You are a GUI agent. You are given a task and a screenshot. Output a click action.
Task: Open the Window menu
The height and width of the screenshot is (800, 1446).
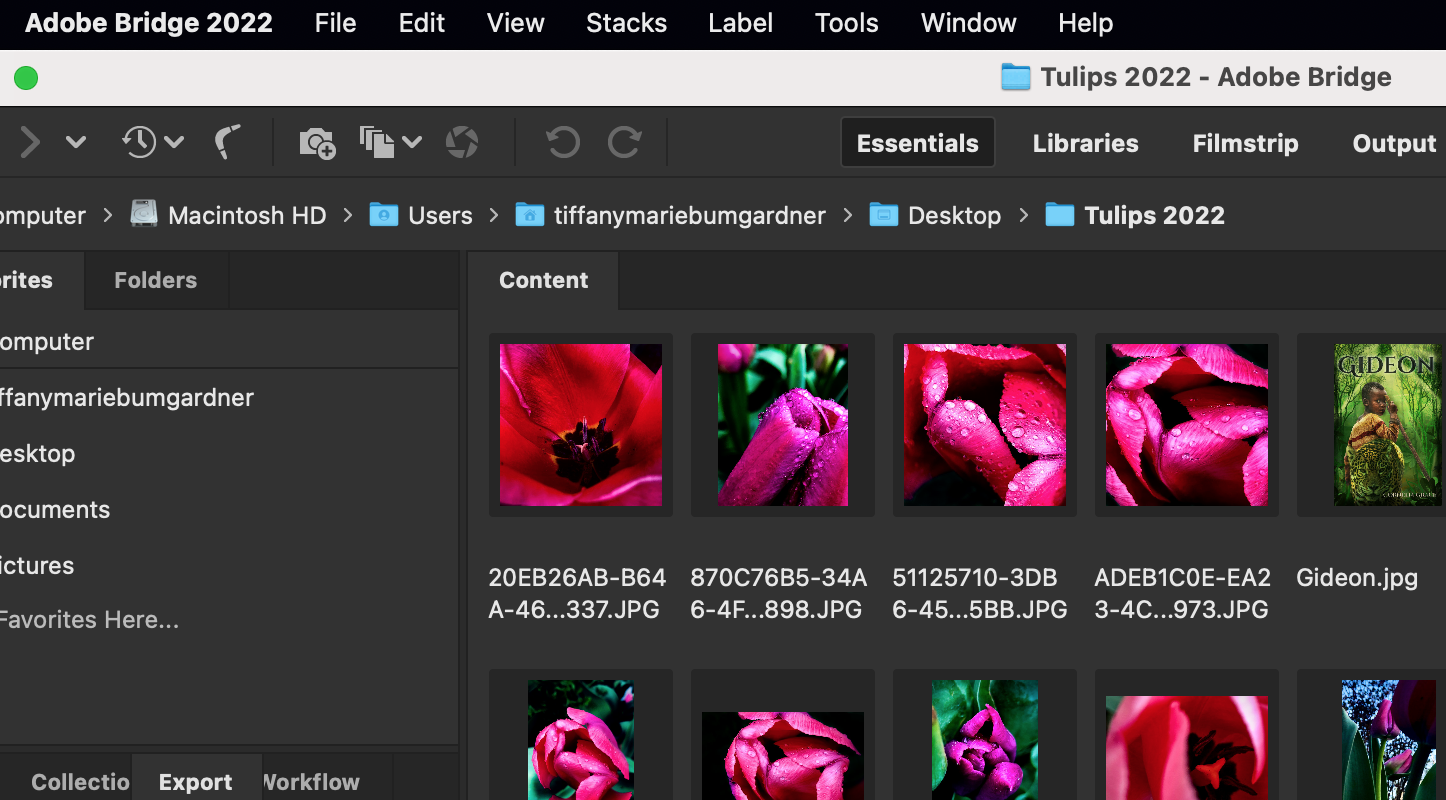point(969,23)
